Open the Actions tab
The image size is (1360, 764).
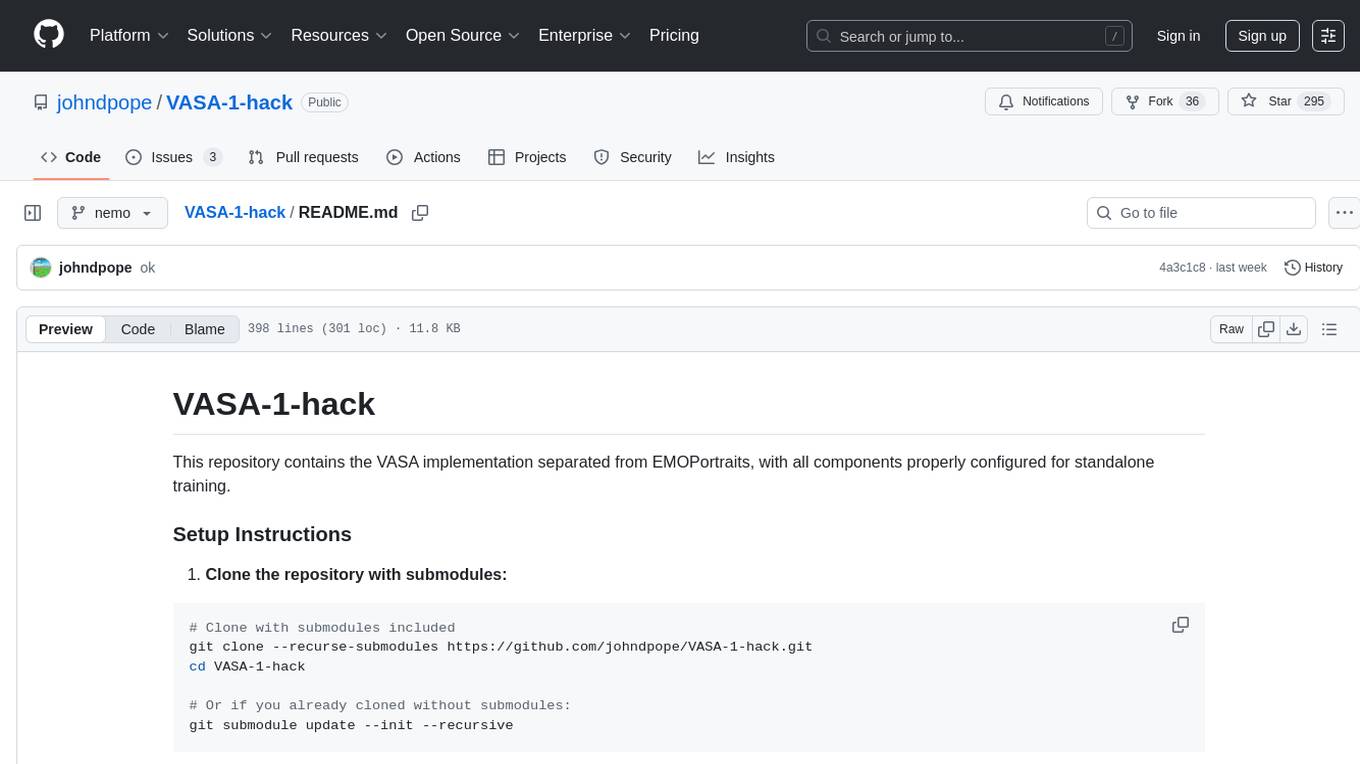[x=423, y=157]
